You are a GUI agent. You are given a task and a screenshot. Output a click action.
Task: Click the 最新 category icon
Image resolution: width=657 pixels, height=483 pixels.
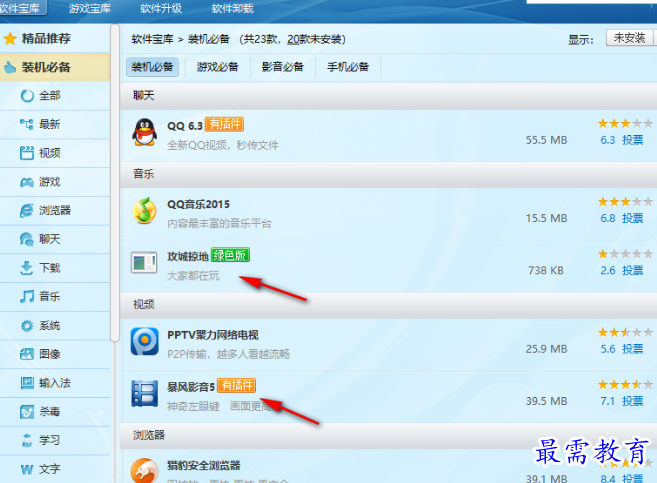point(27,124)
